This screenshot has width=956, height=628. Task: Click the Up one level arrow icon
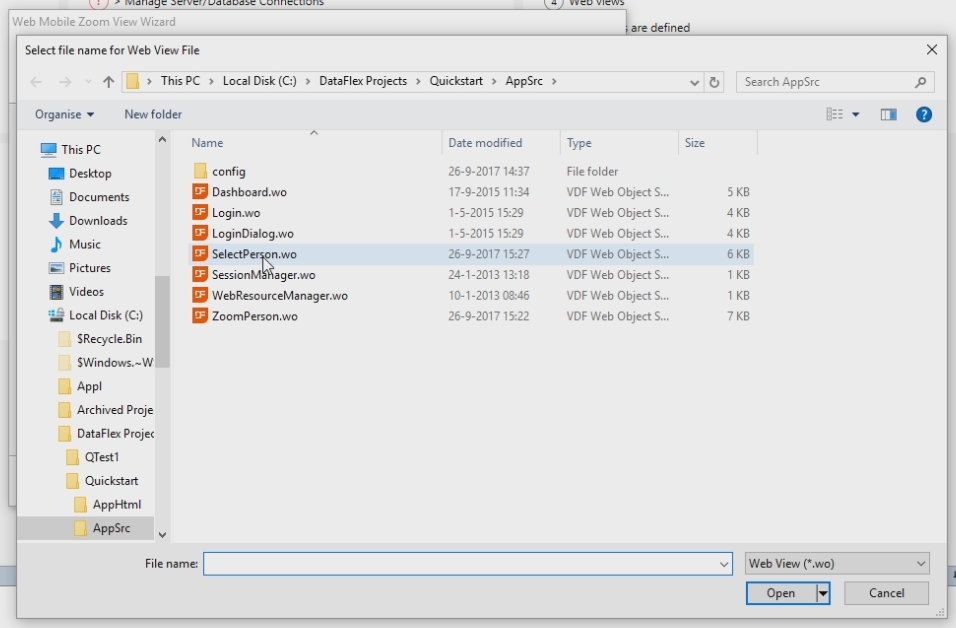(109, 82)
